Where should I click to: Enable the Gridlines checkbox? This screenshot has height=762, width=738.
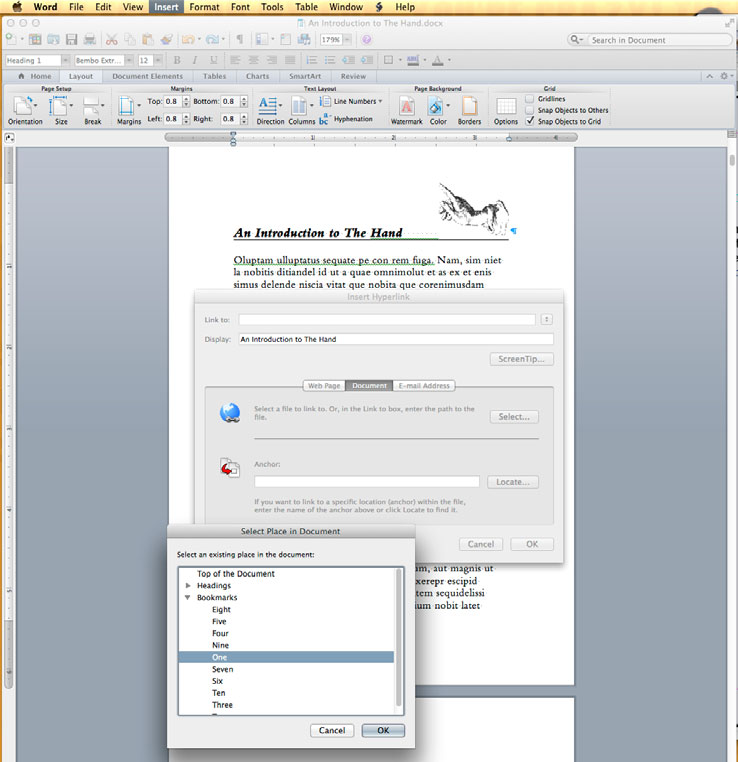point(530,99)
